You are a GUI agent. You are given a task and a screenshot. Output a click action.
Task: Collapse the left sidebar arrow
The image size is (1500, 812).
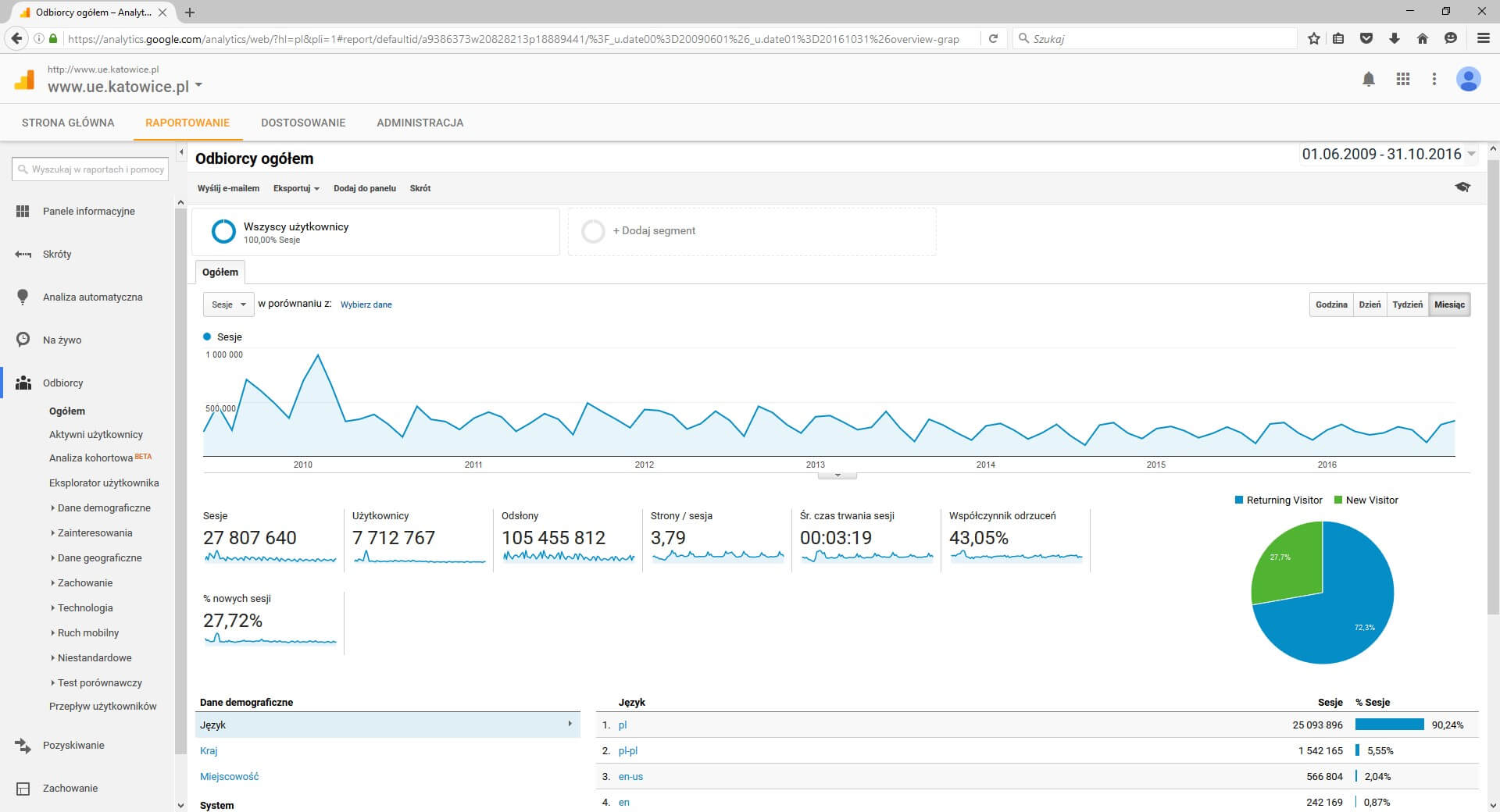click(x=181, y=152)
